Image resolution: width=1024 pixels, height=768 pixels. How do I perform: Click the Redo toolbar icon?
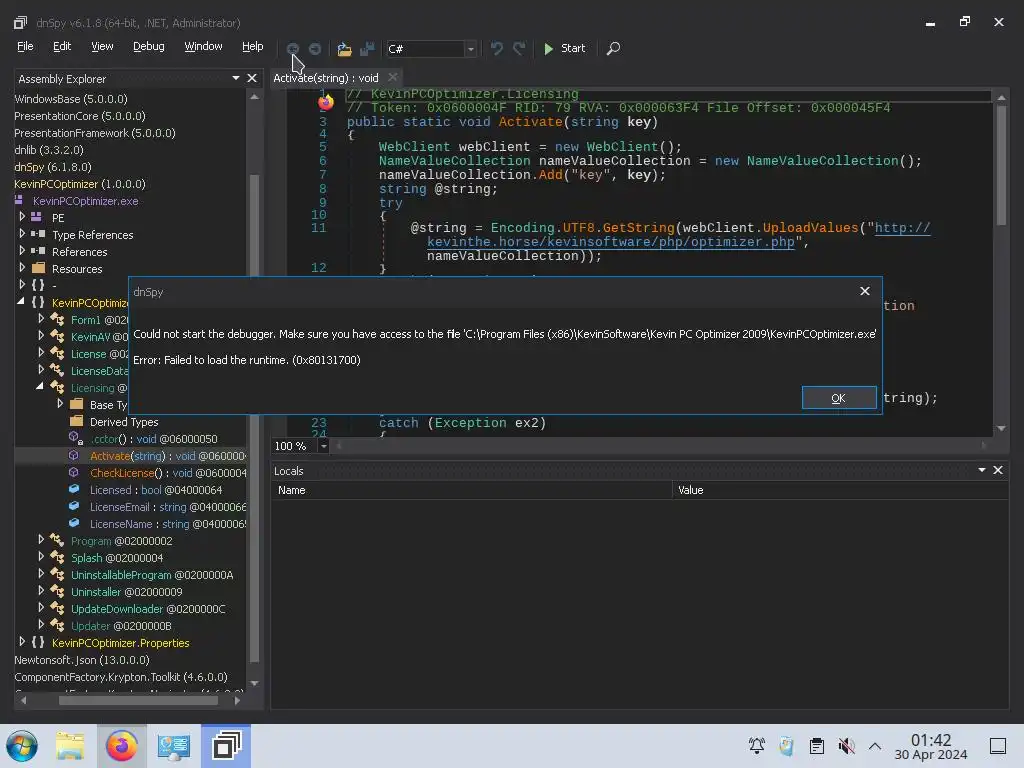coord(519,48)
